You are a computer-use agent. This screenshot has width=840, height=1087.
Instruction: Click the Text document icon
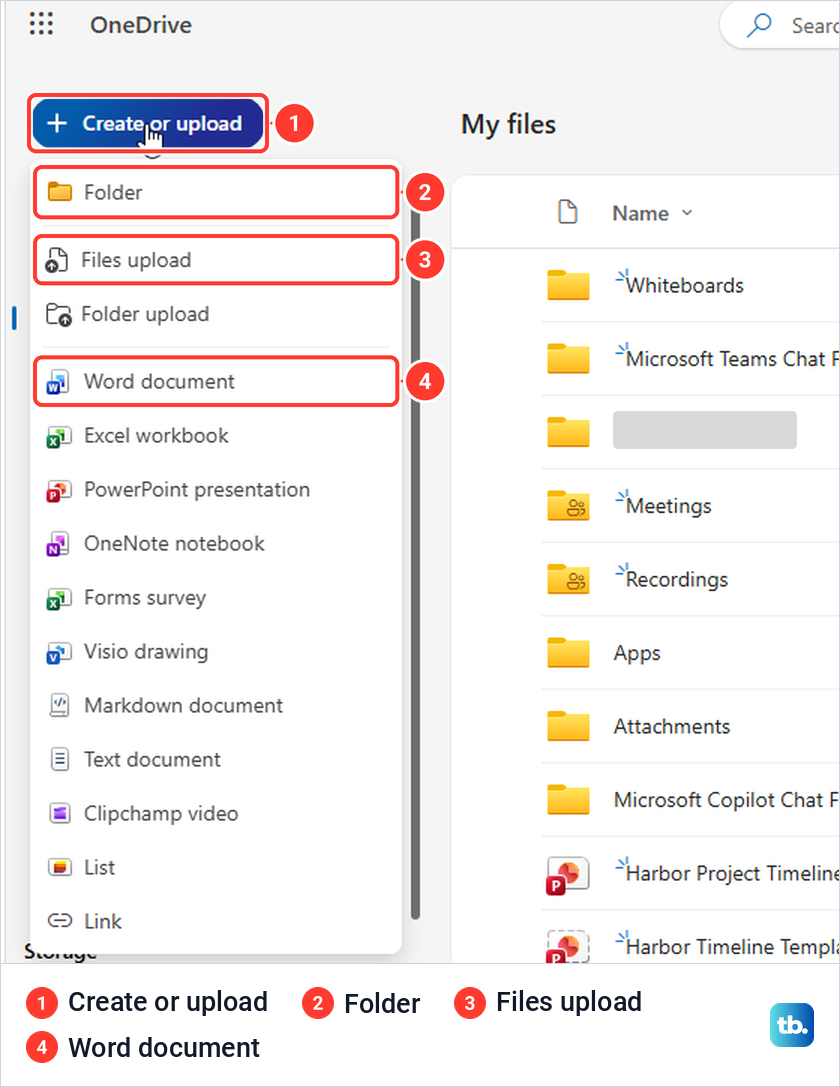tap(60, 760)
